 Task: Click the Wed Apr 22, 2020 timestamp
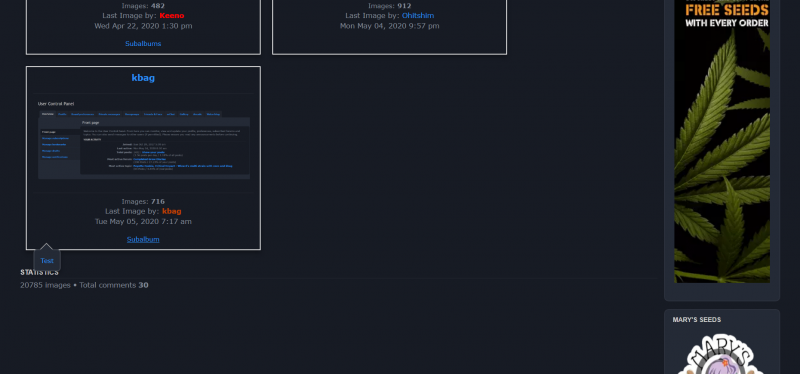coord(143,26)
